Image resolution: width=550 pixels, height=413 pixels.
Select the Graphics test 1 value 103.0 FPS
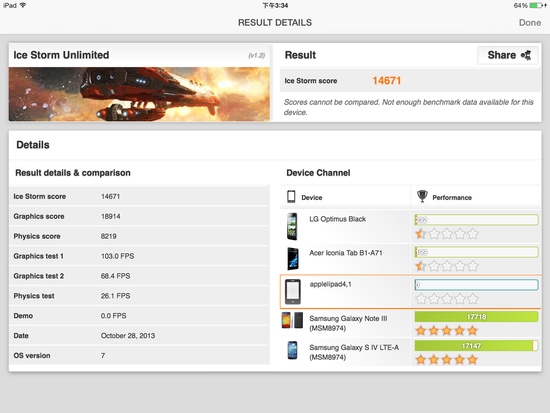[x=118, y=256]
